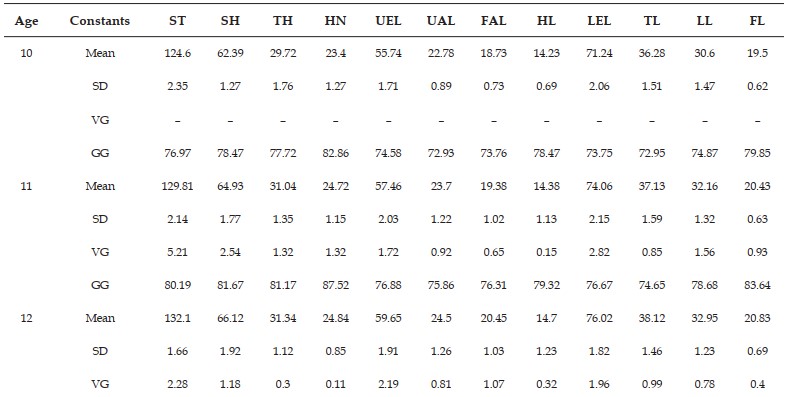Viewport: 801px width, 397px height.
Task: Select the Constants column header
Action: tap(100, 21)
